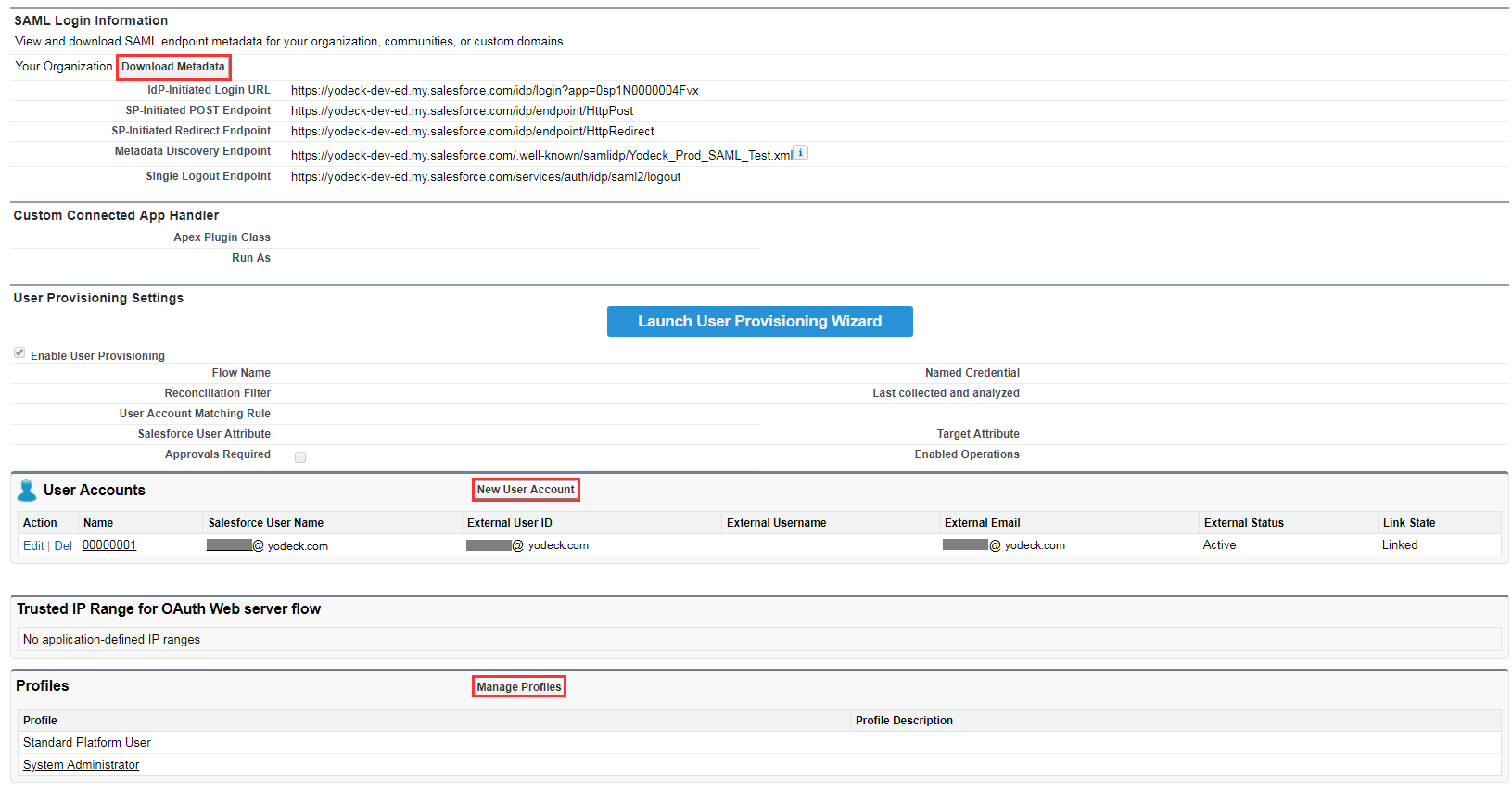Open the Standard Platform User profile
The height and width of the screenshot is (793, 1512).
click(87, 743)
